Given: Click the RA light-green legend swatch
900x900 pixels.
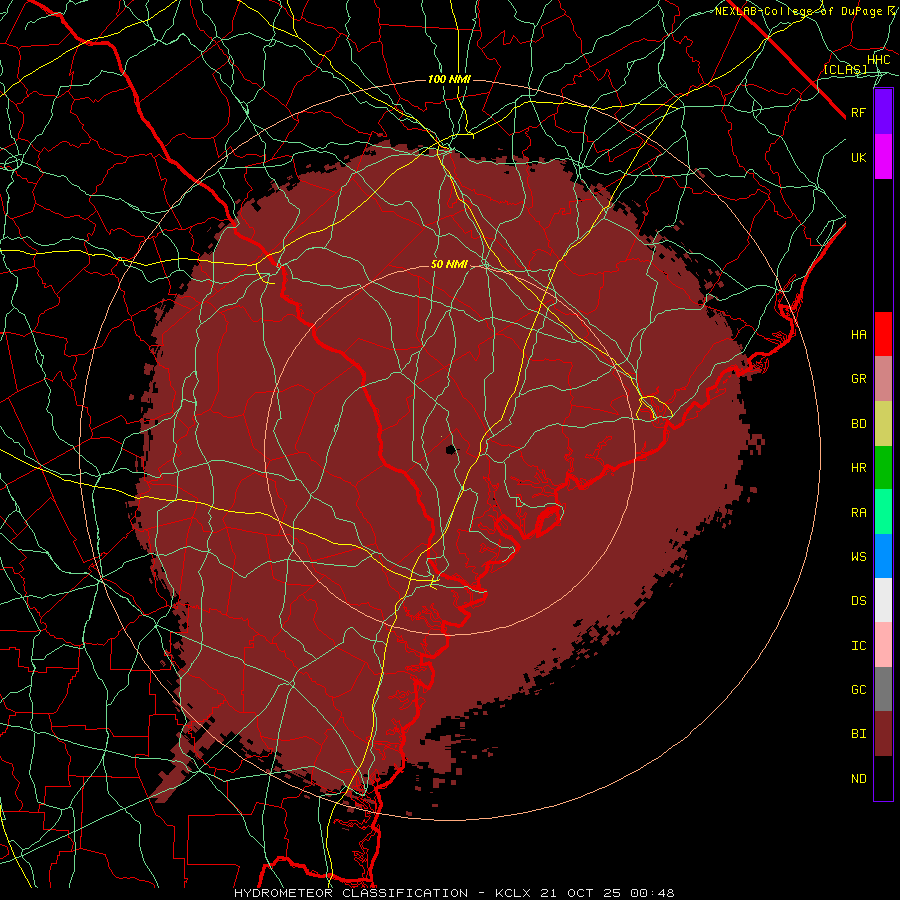Looking at the screenshot, I should point(883,512).
